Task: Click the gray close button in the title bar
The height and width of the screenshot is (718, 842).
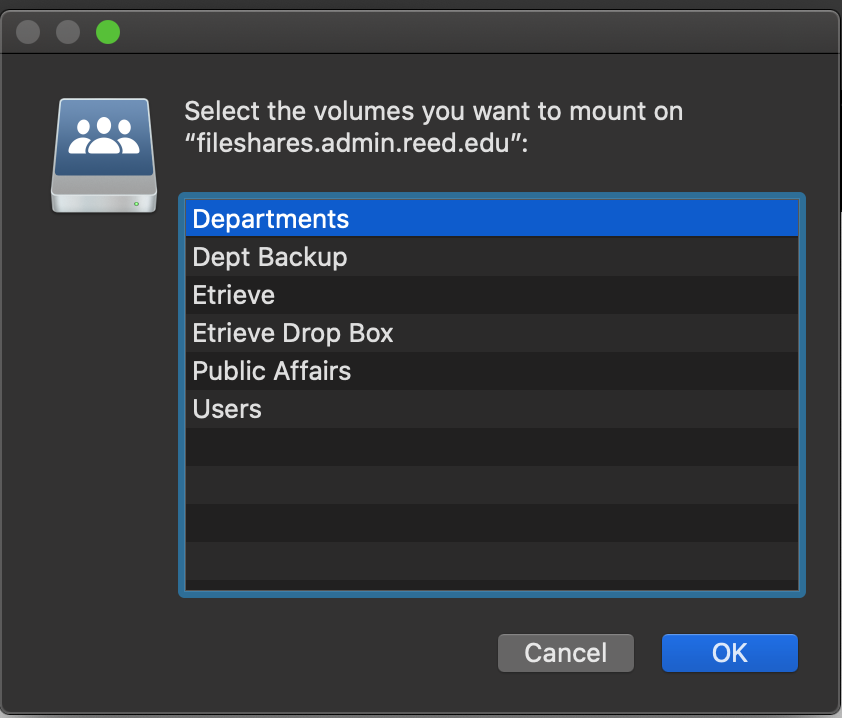Action: (x=28, y=32)
